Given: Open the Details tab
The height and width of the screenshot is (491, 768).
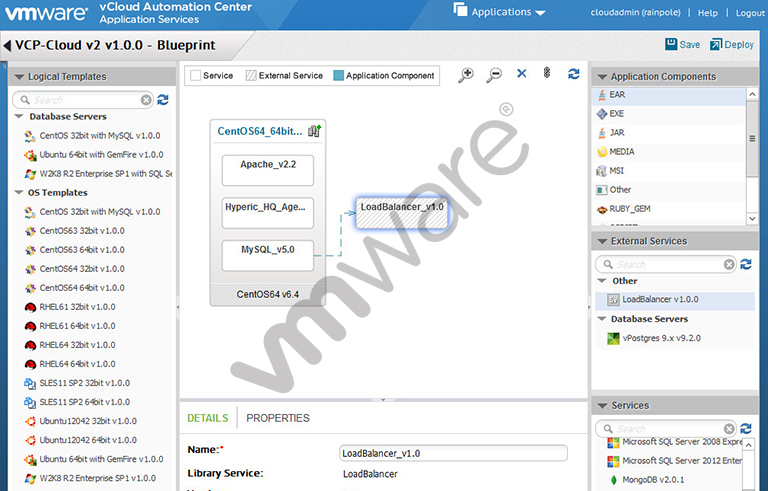Looking at the screenshot, I should 207,418.
